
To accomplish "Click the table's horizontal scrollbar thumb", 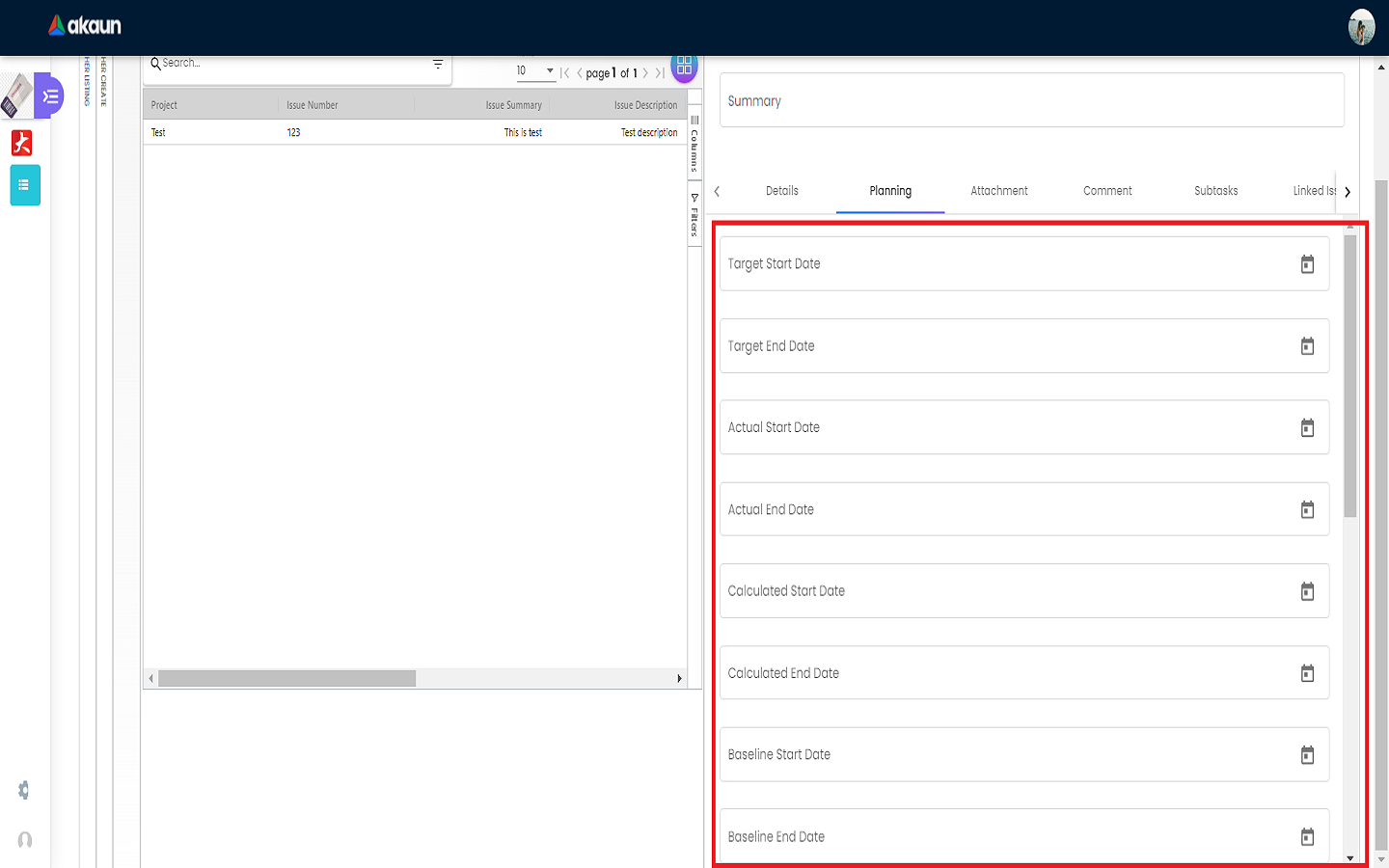I will (x=287, y=679).
